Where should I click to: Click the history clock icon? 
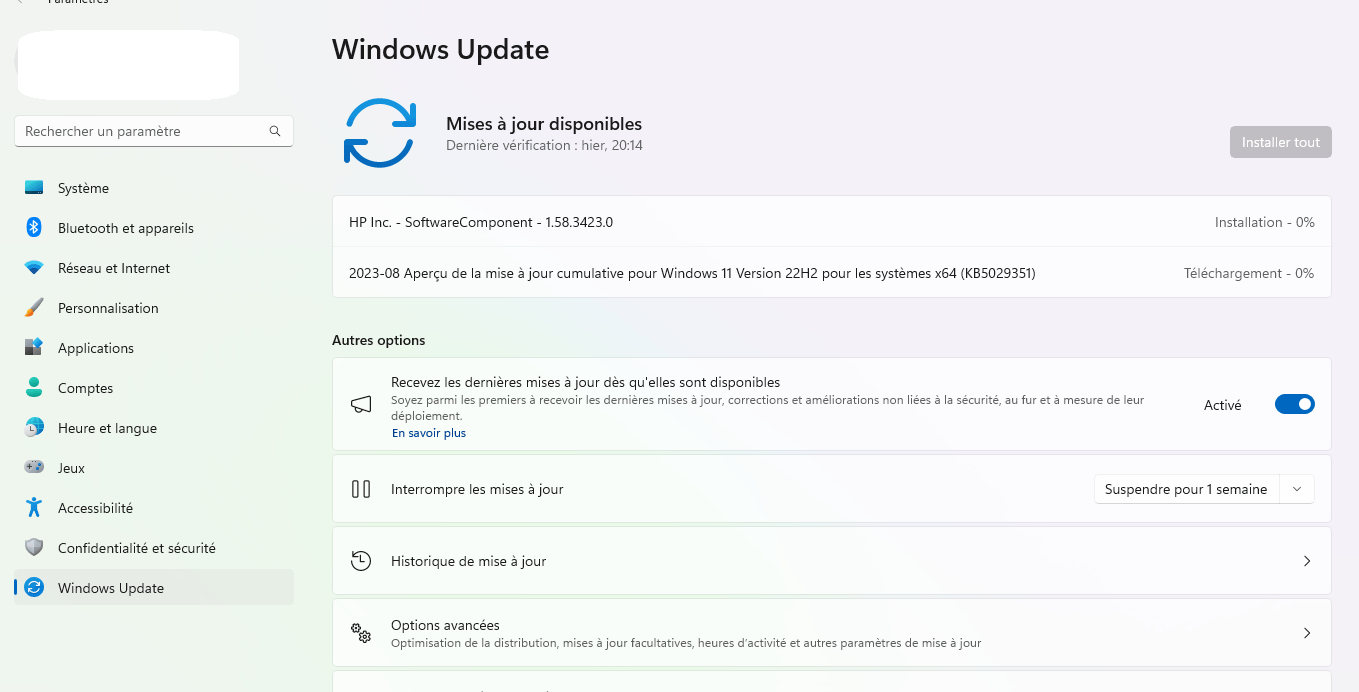click(x=361, y=561)
